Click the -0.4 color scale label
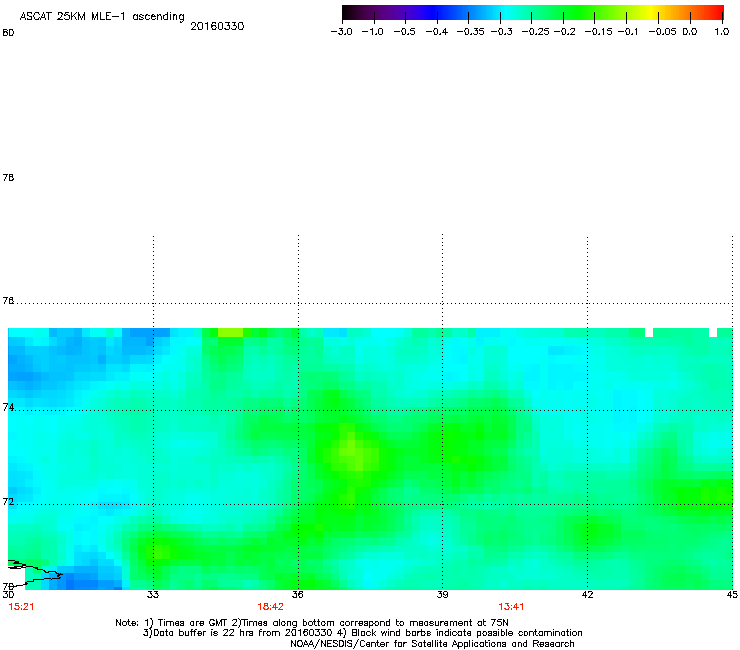Image resolution: width=740 pixels, height=650 pixels. tap(437, 32)
